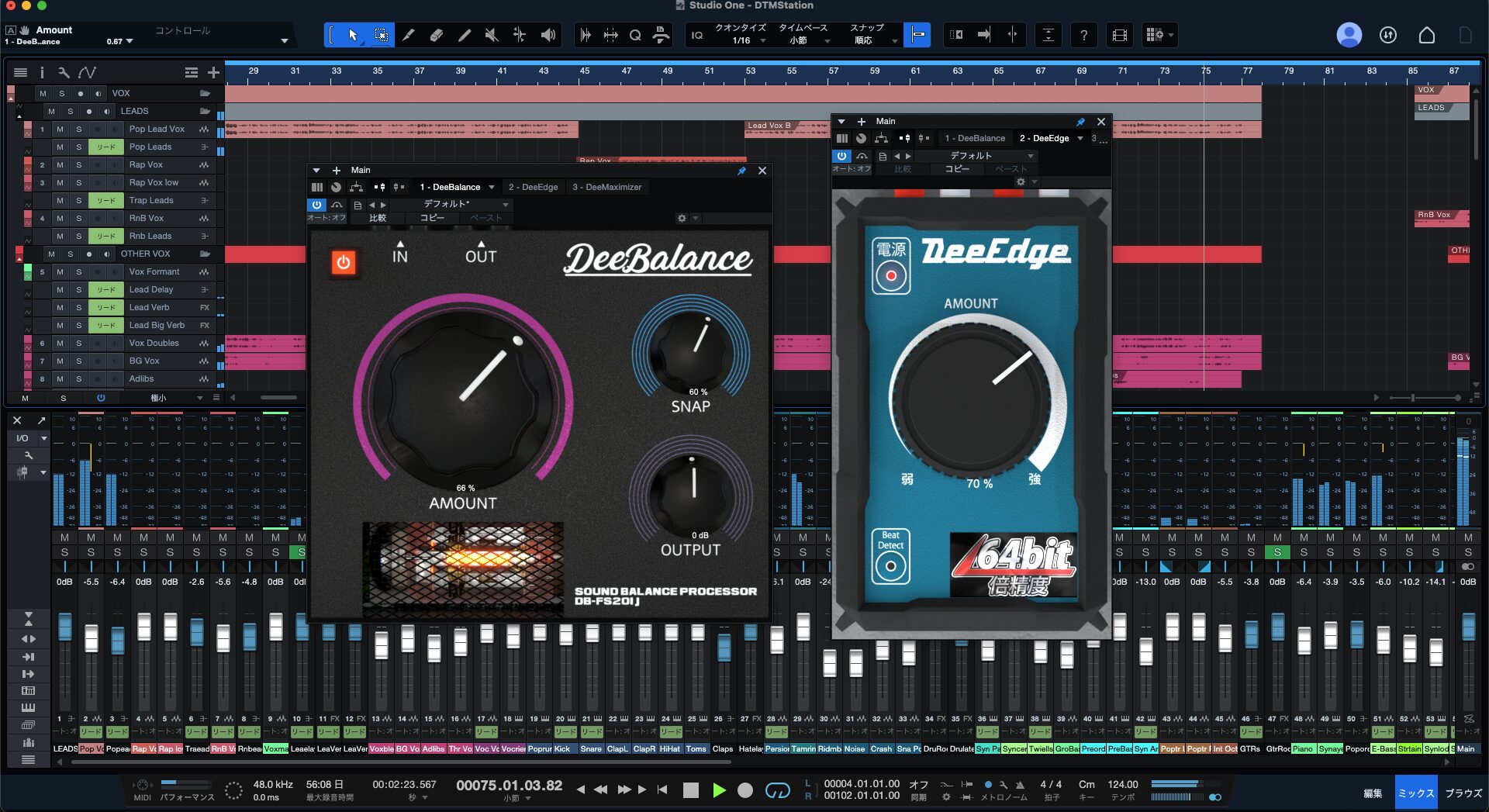Open the home start page icon
The height and width of the screenshot is (812, 1489).
[x=1426, y=35]
